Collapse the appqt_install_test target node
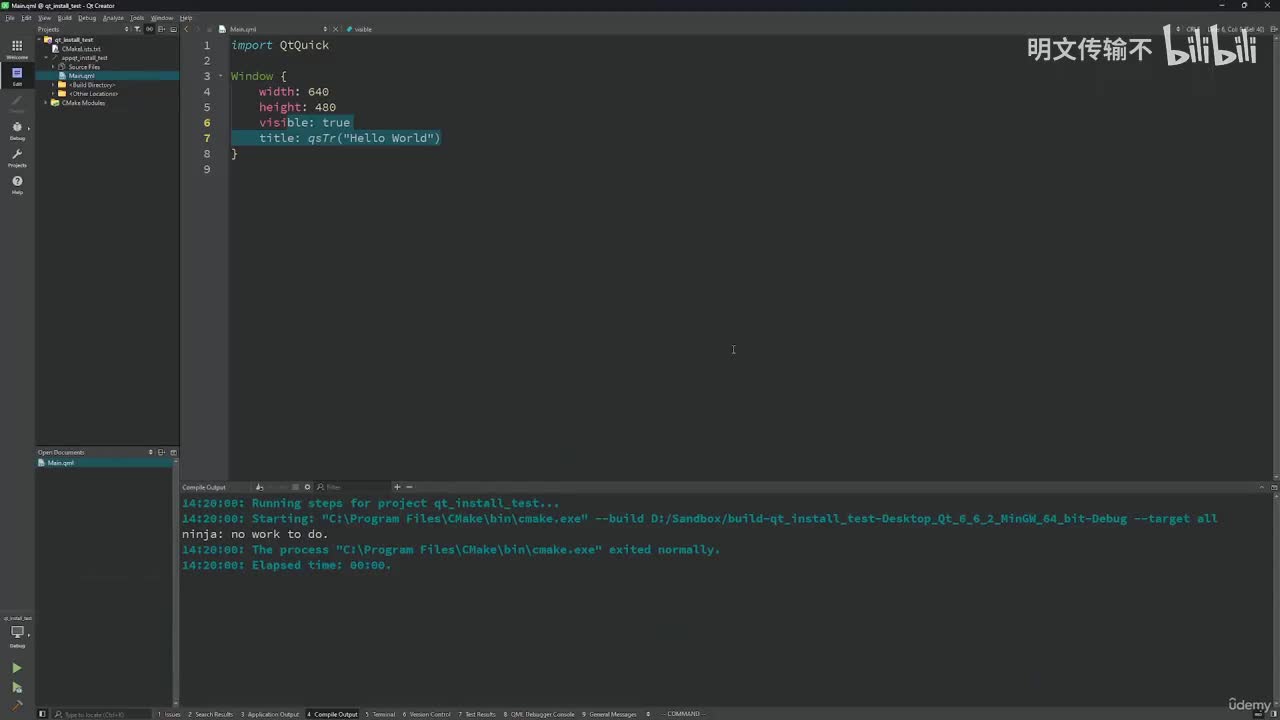The width and height of the screenshot is (1280, 720). click(46, 58)
